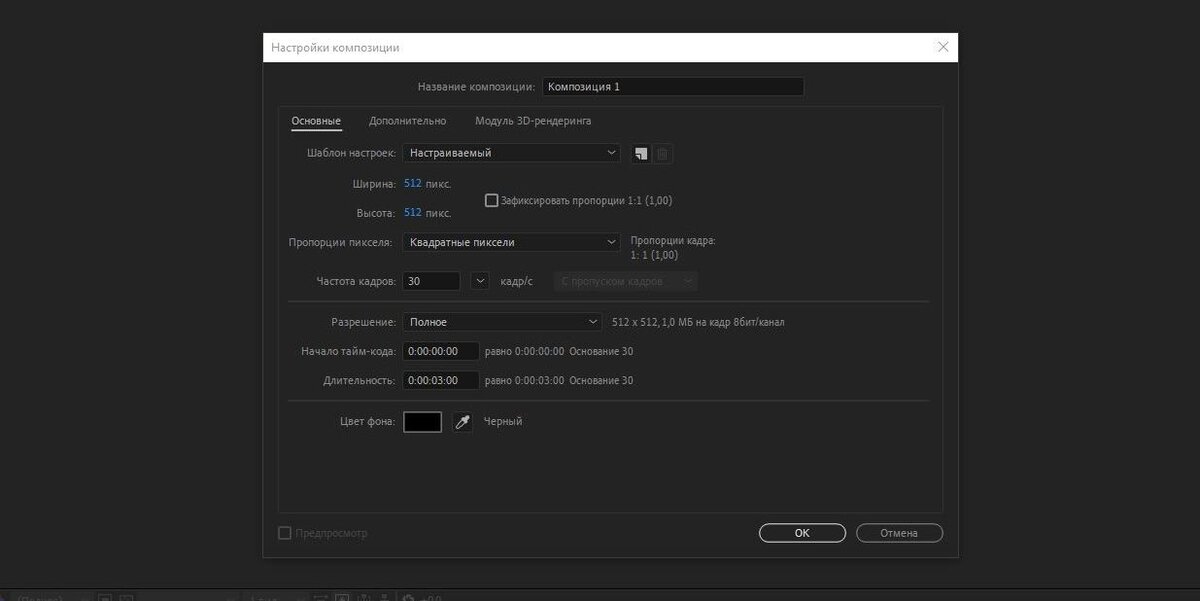Switch to Основные tab

[316, 121]
